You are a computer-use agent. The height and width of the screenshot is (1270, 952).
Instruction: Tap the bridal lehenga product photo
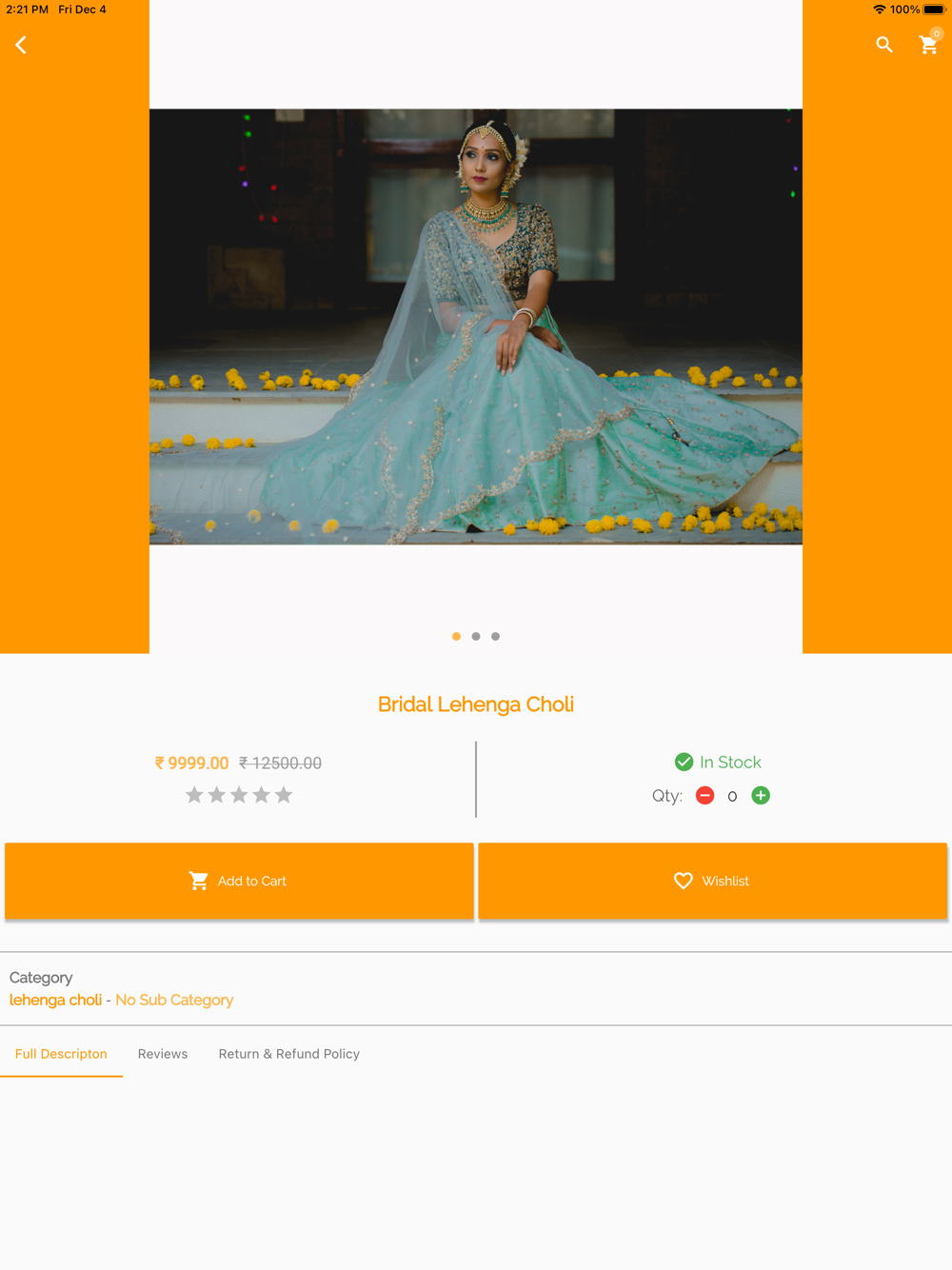476,327
